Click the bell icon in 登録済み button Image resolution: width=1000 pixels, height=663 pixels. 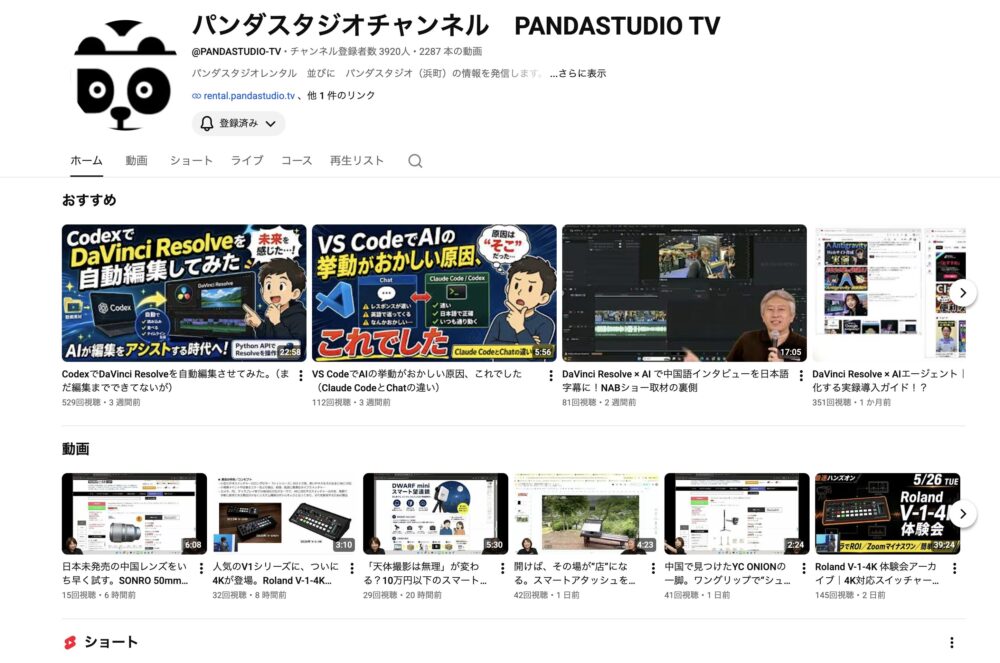click(207, 123)
